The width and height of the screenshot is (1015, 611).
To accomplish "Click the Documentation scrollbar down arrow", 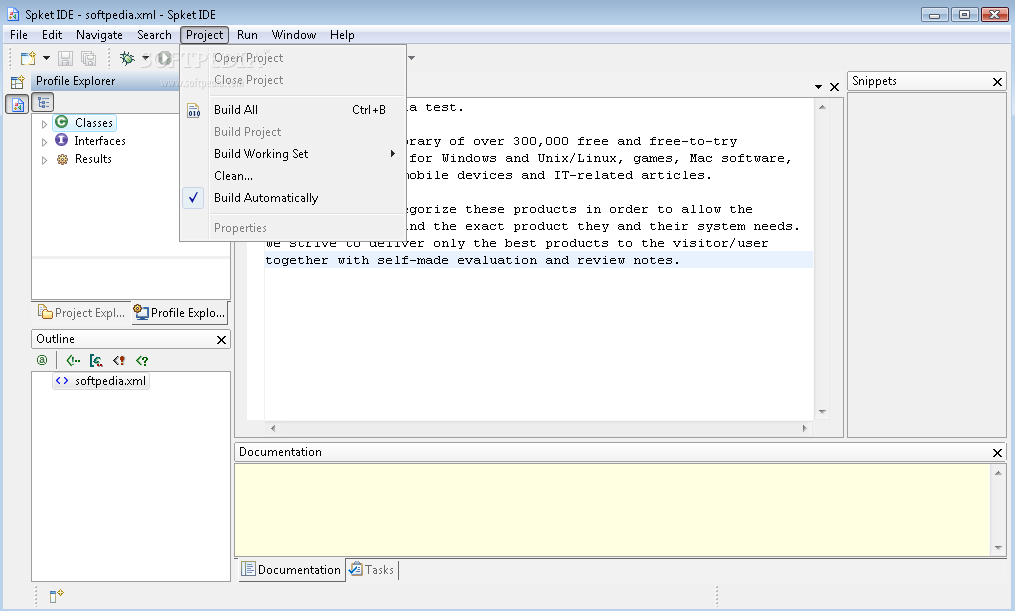I will (x=998, y=548).
